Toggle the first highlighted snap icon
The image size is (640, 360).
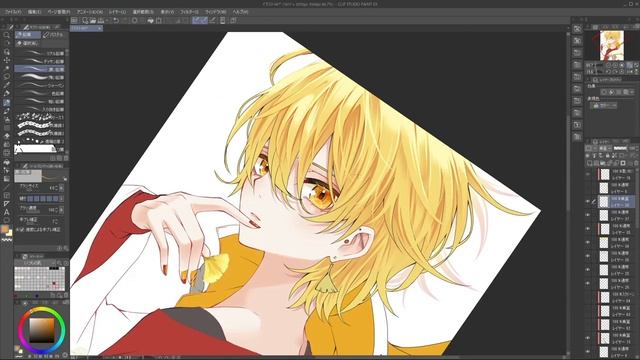coord(196,20)
